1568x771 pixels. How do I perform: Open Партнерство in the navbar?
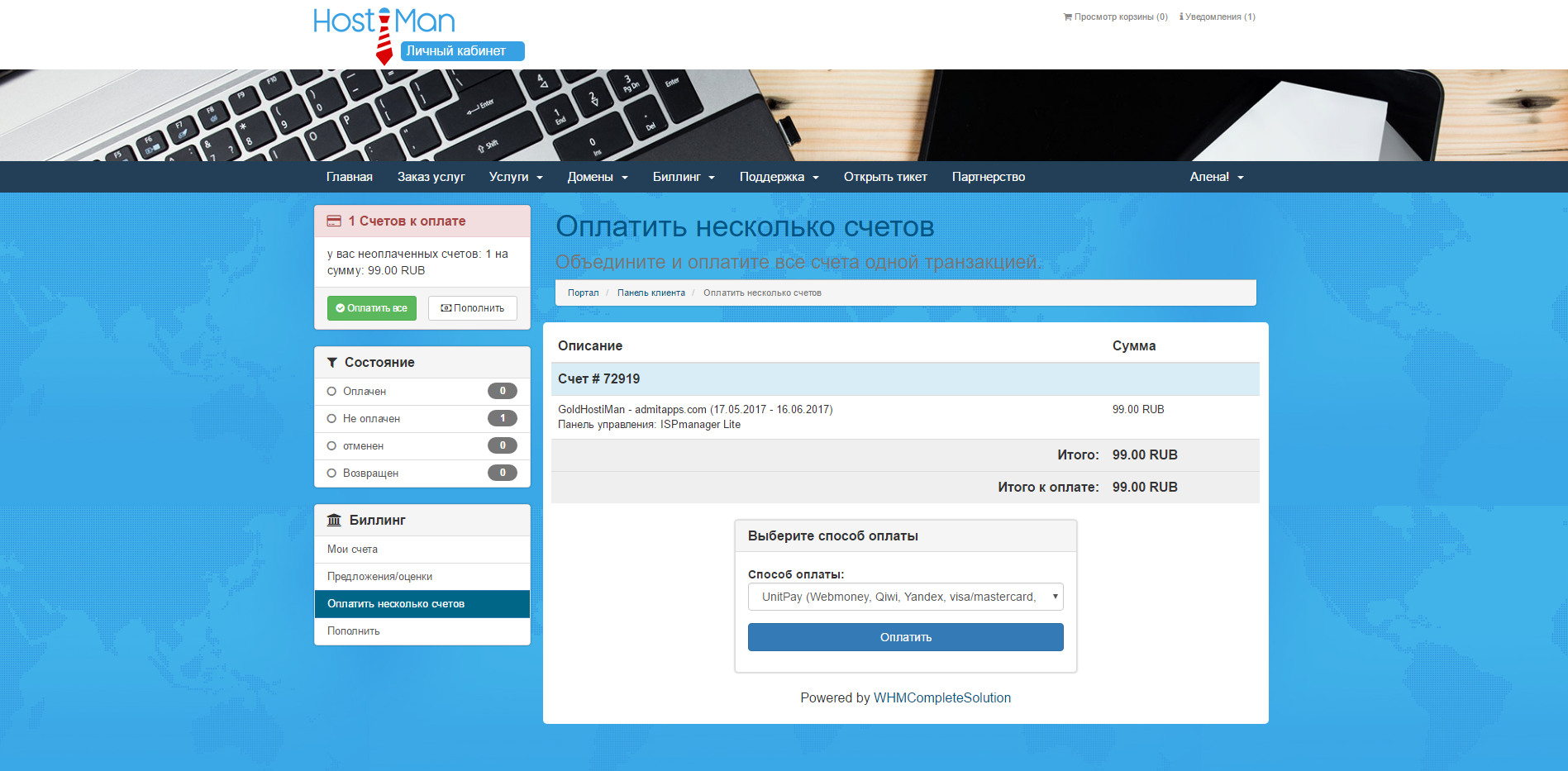point(989,177)
